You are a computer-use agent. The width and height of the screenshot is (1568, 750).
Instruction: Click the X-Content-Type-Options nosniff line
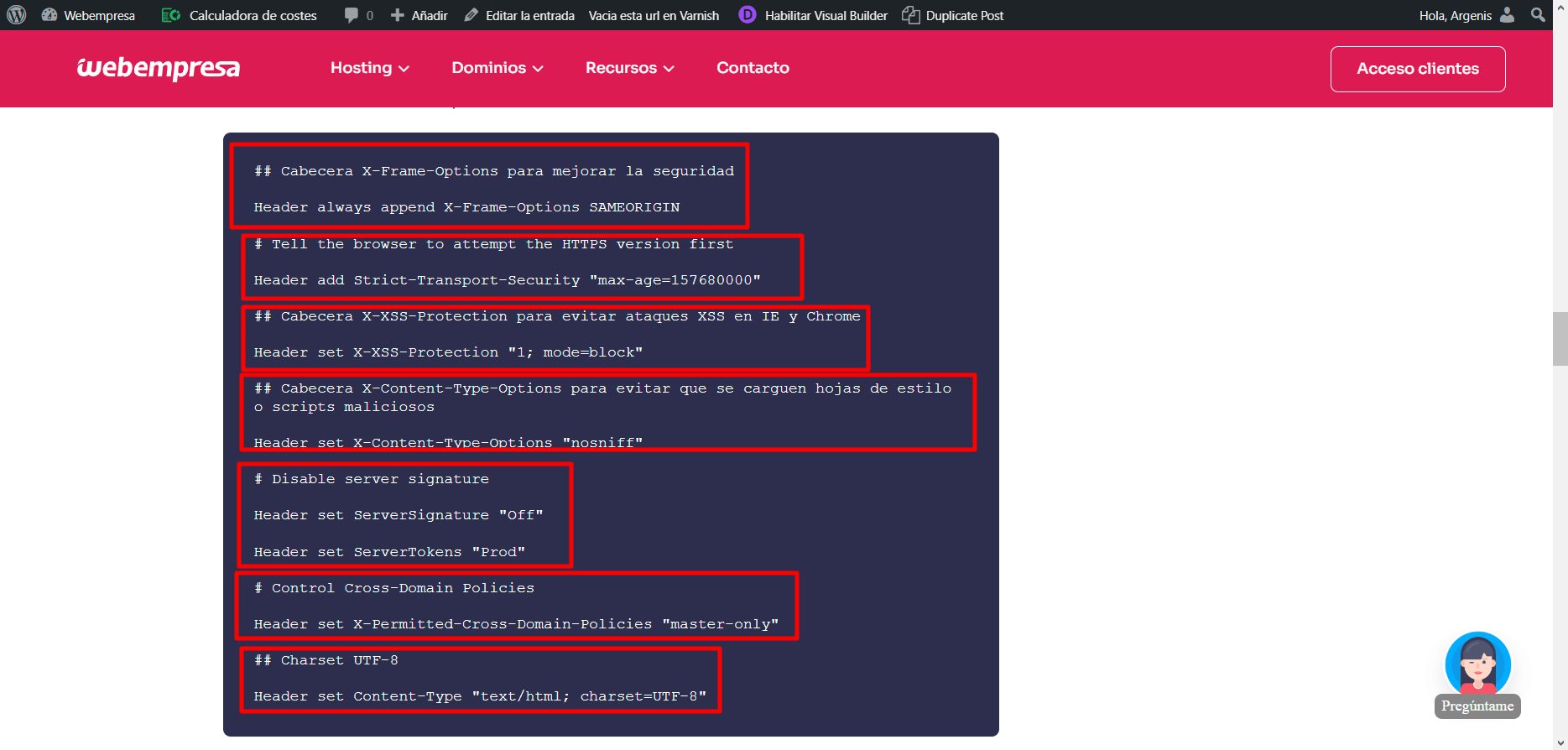coord(448,442)
